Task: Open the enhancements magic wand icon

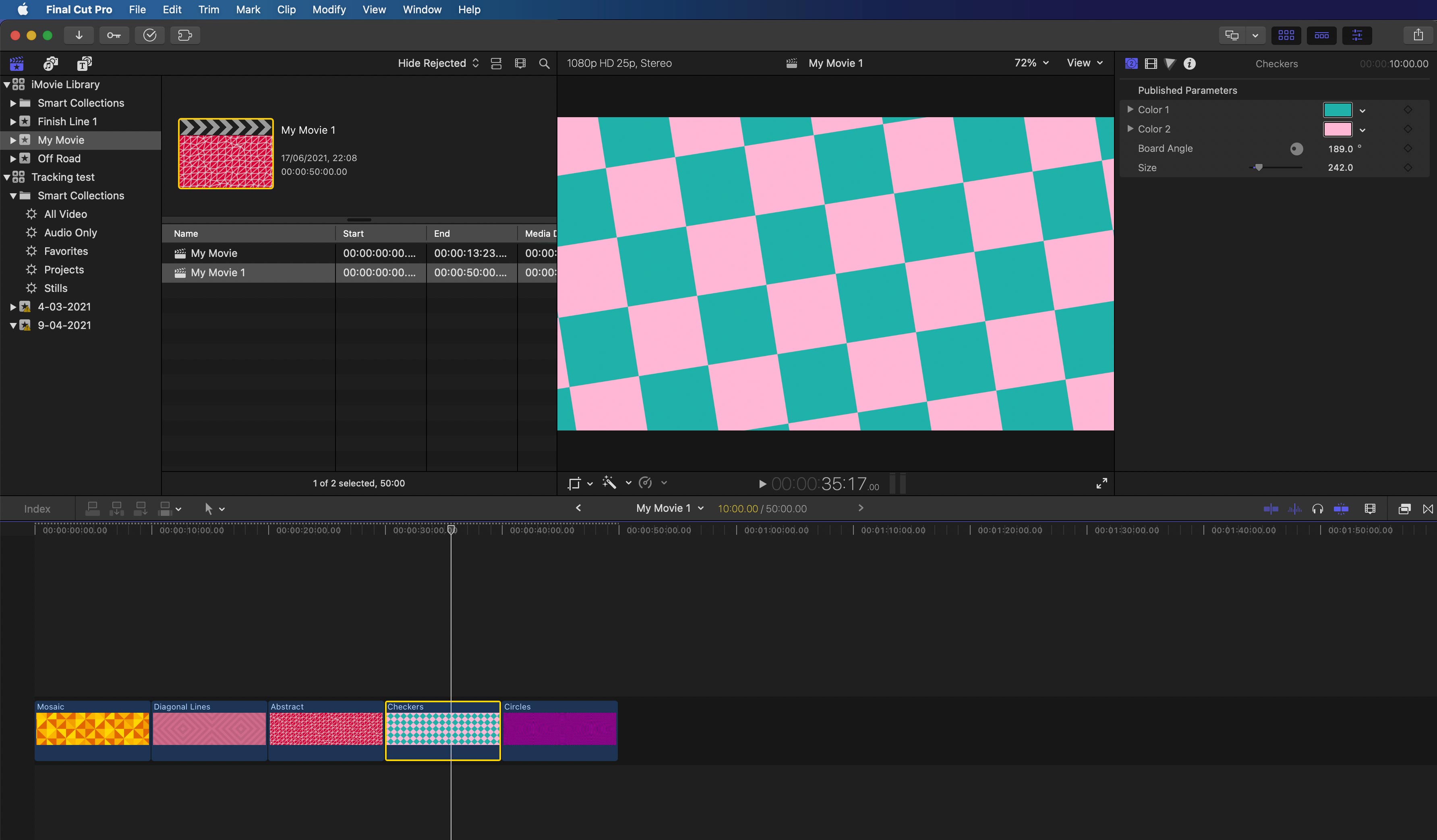Action: pyautogui.click(x=610, y=483)
